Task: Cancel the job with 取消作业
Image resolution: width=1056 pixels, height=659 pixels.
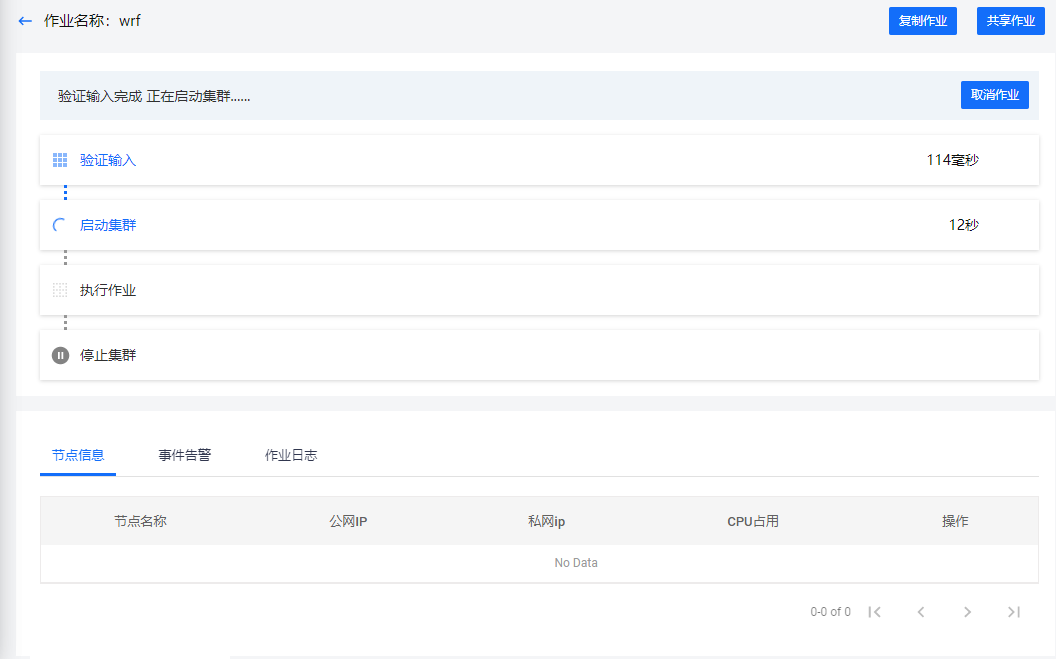Action: click(x=995, y=95)
